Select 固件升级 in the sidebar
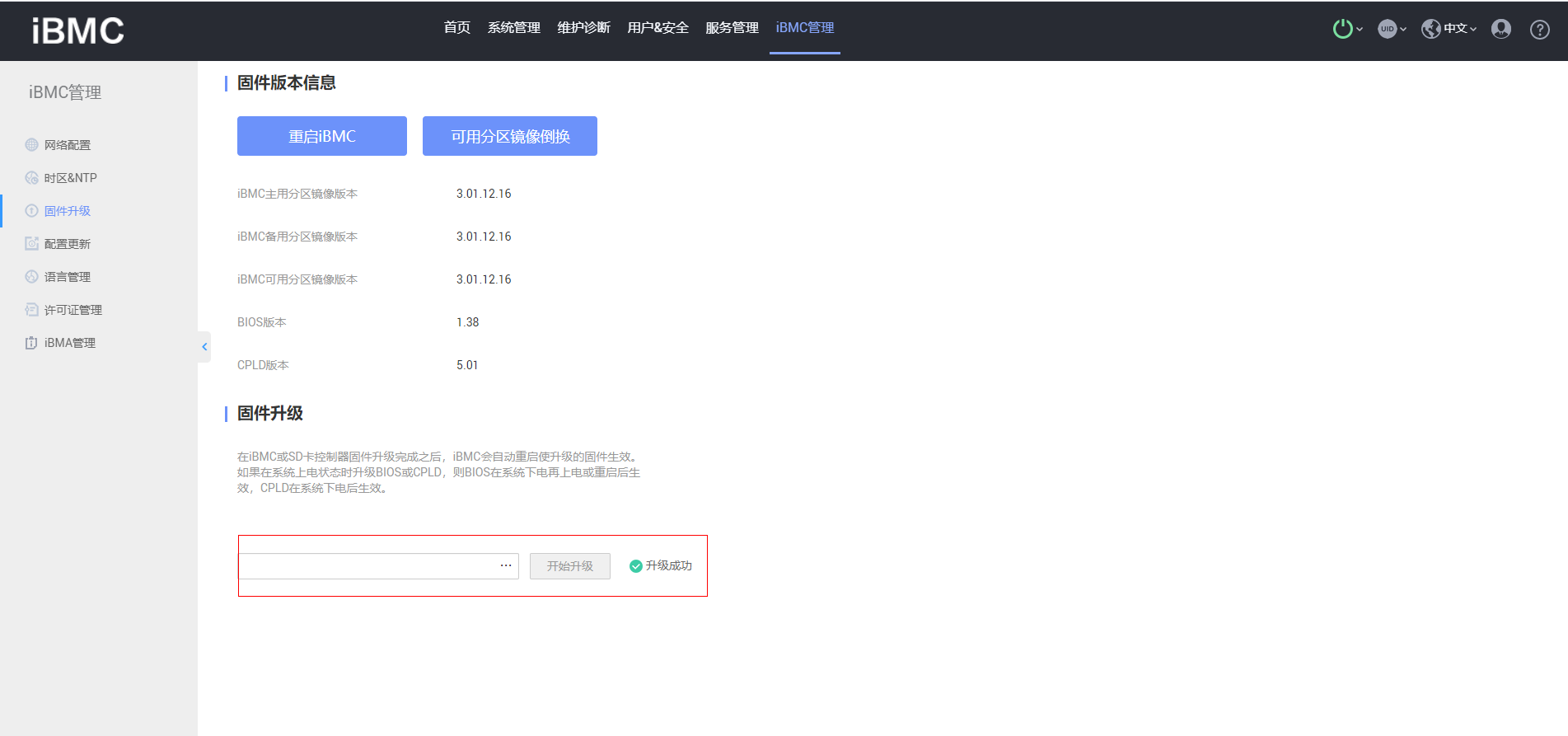 (68, 211)
